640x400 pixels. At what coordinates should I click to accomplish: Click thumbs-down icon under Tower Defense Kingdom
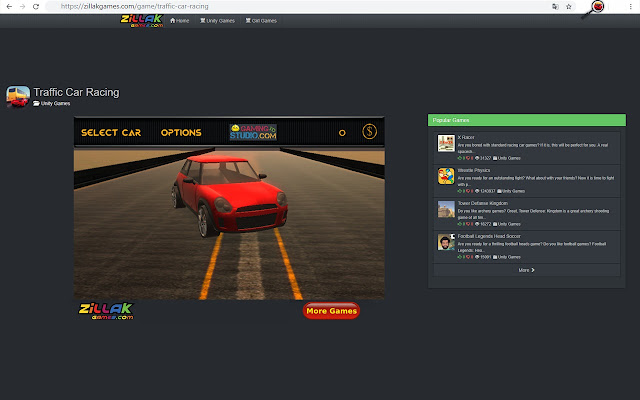tap(468, 224)
